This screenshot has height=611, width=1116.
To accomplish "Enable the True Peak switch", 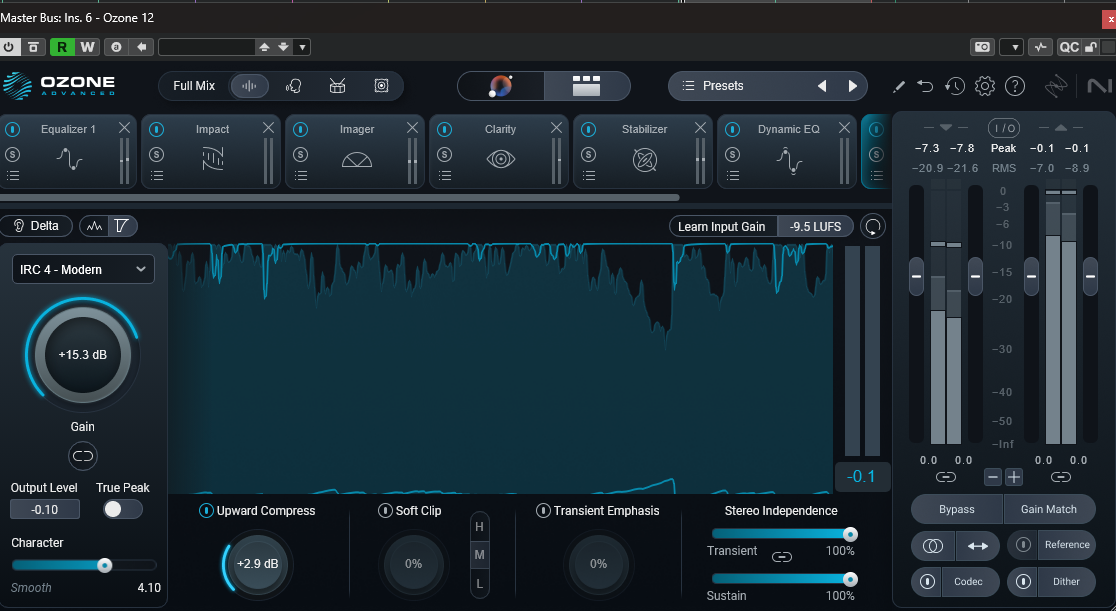I will coord(122,509).
